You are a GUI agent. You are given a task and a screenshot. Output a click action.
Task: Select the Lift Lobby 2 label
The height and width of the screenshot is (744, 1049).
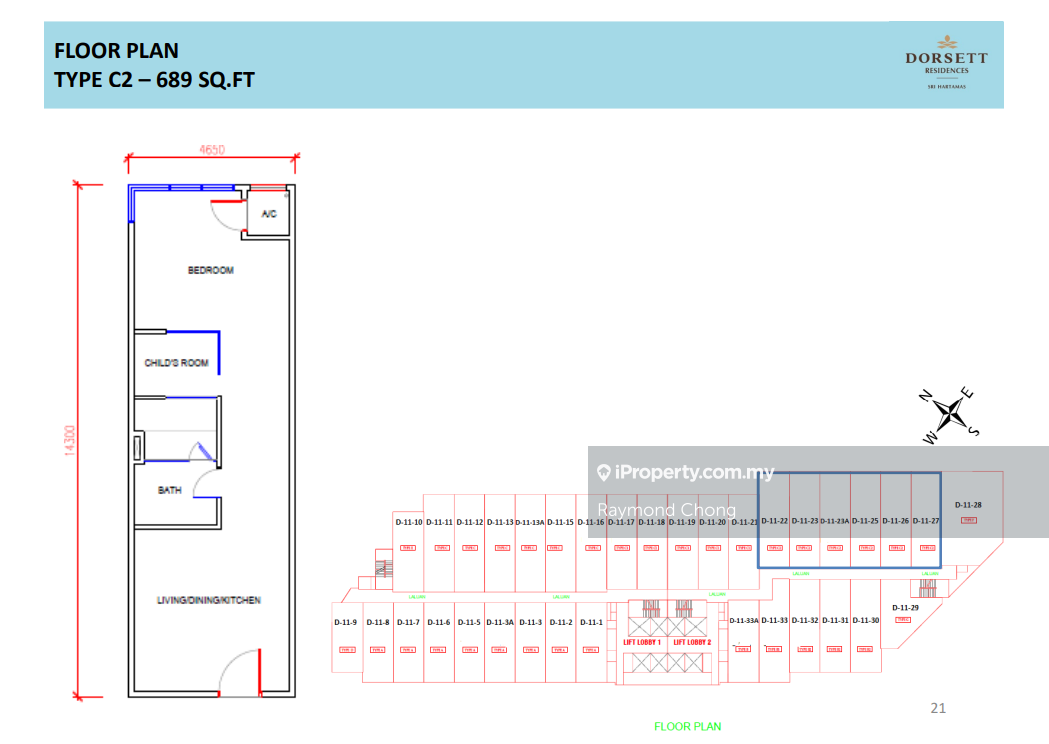point(692,642)
